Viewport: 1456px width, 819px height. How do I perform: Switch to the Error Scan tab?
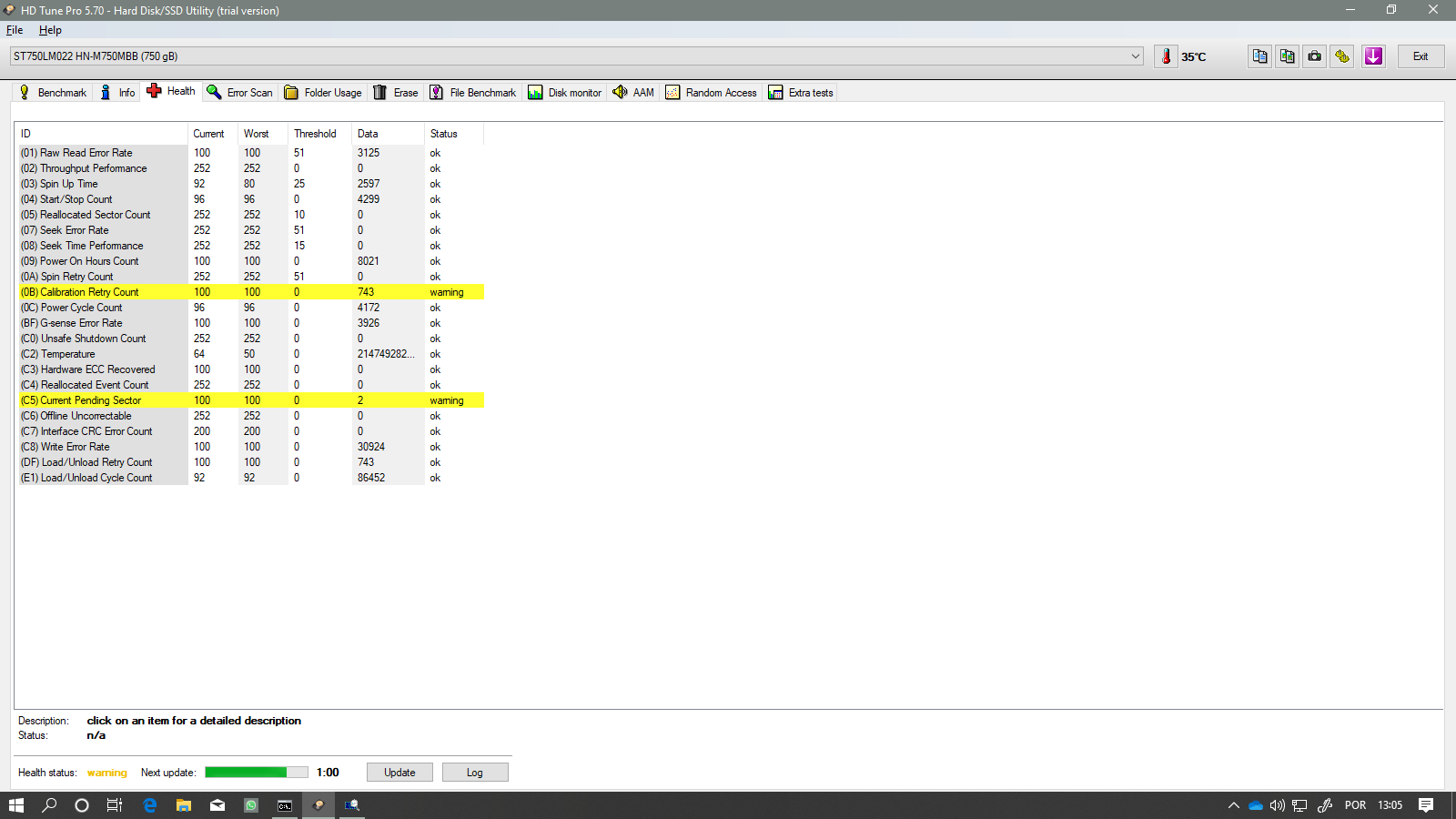[x=240, y=93]
